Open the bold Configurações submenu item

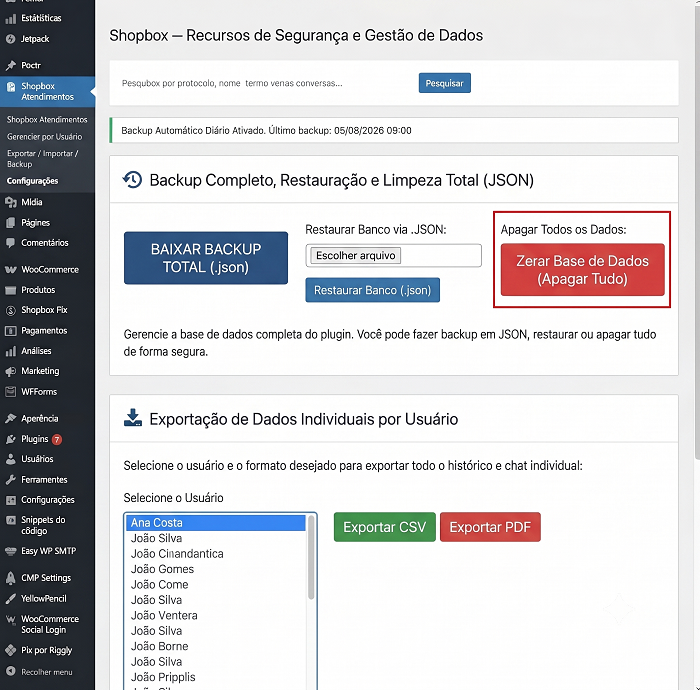(33, 181)
